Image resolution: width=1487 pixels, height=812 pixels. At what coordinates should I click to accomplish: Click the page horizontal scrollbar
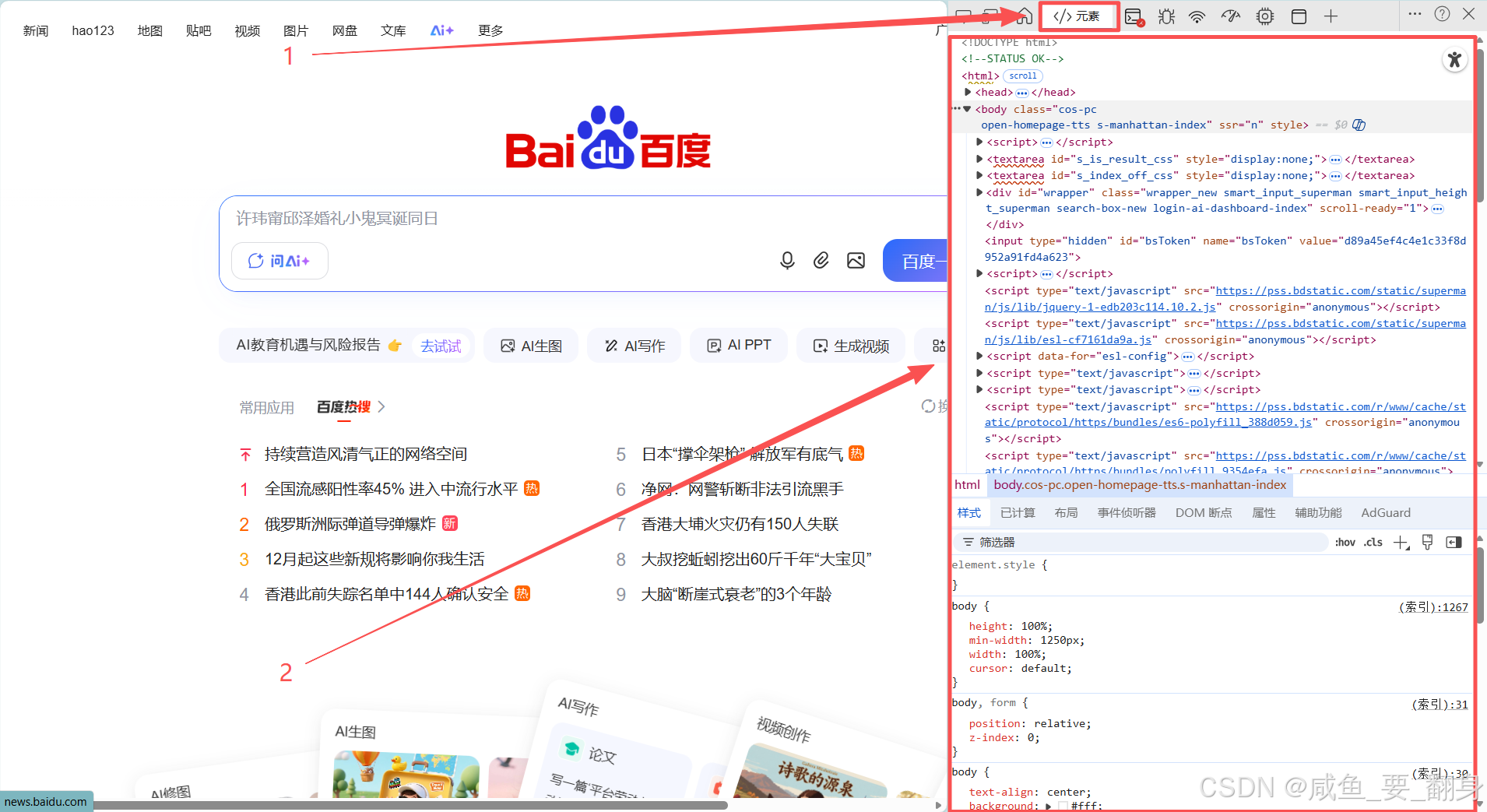coord(410,805)
